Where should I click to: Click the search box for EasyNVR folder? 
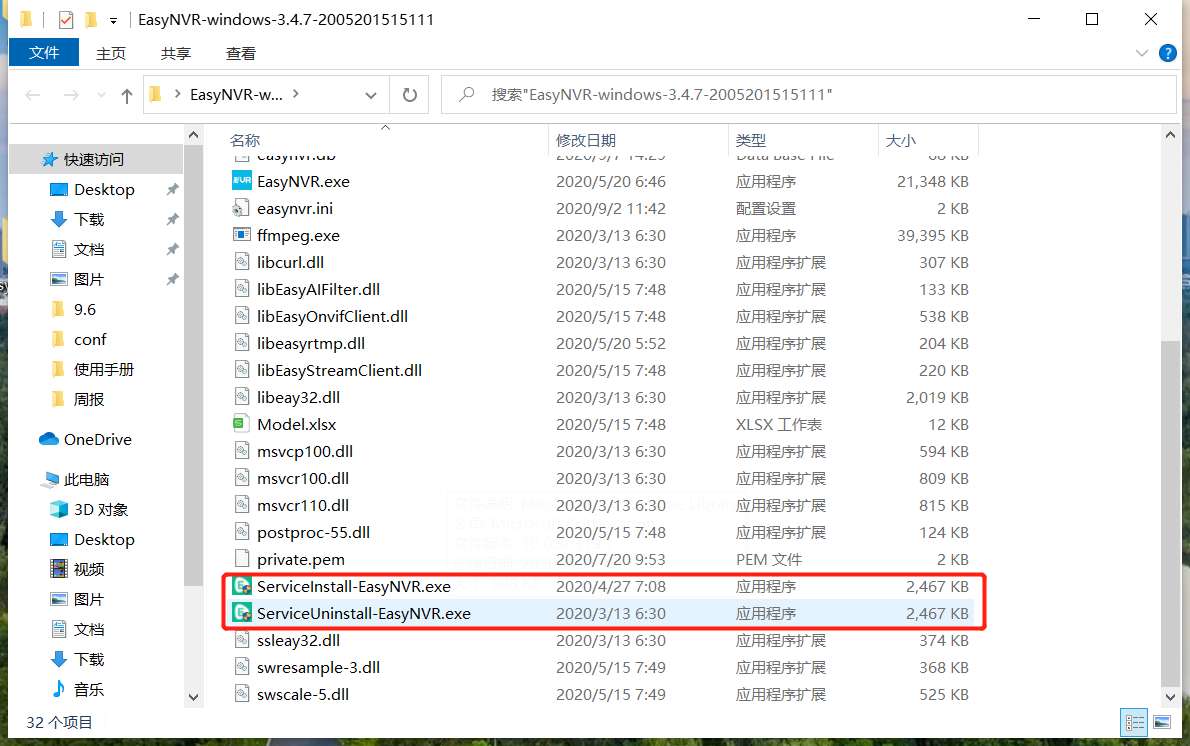808,95
